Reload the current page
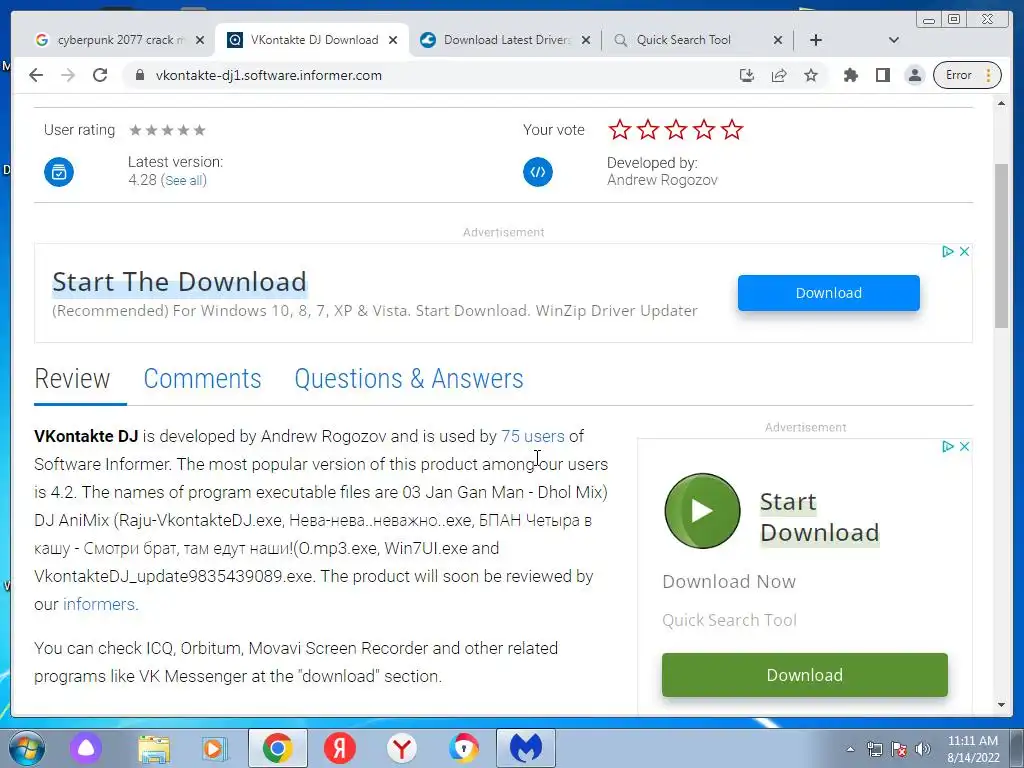1024x768 pixels. coord(100,75)
